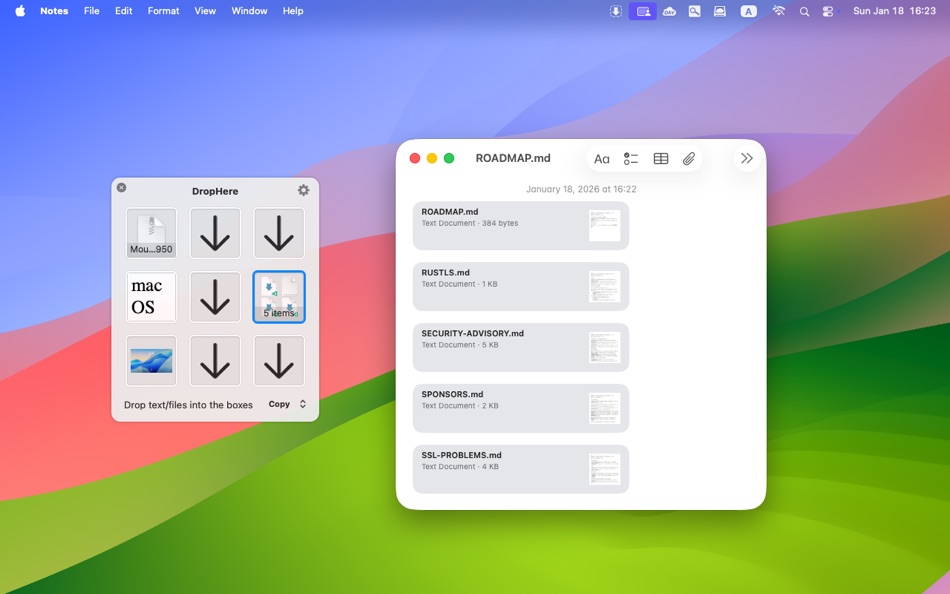Image resolution: width=950 pixels, height=594 pixels.
Task: Open DropHere settings gear
Action: 303,189
